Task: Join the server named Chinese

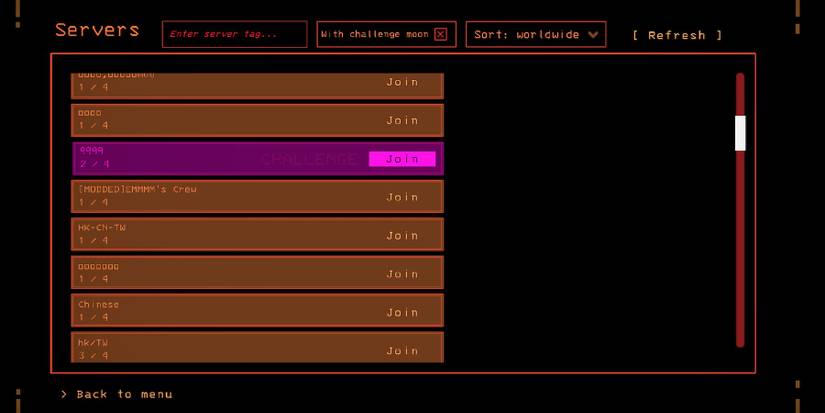Action: [x=402, y=313]
